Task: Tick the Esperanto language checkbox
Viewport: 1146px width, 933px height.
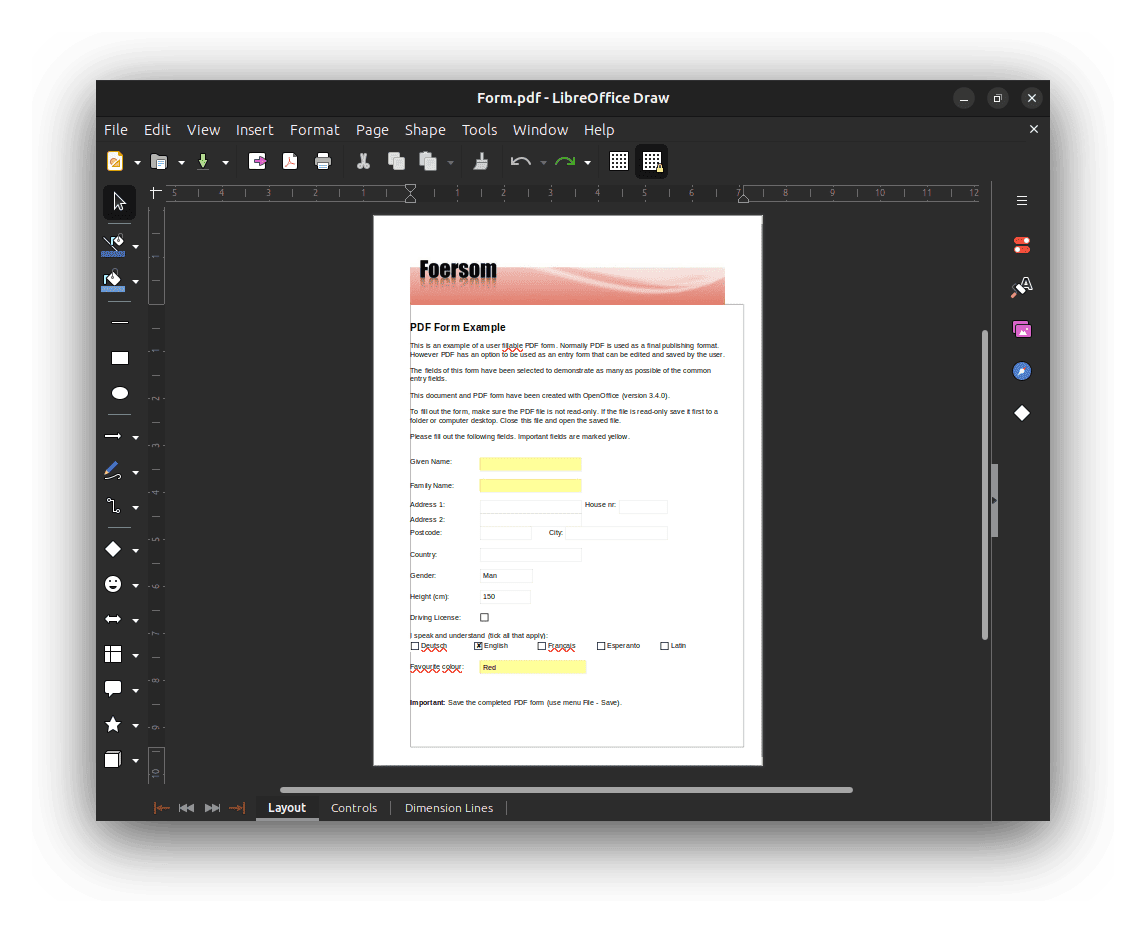Action: [601, 646]
